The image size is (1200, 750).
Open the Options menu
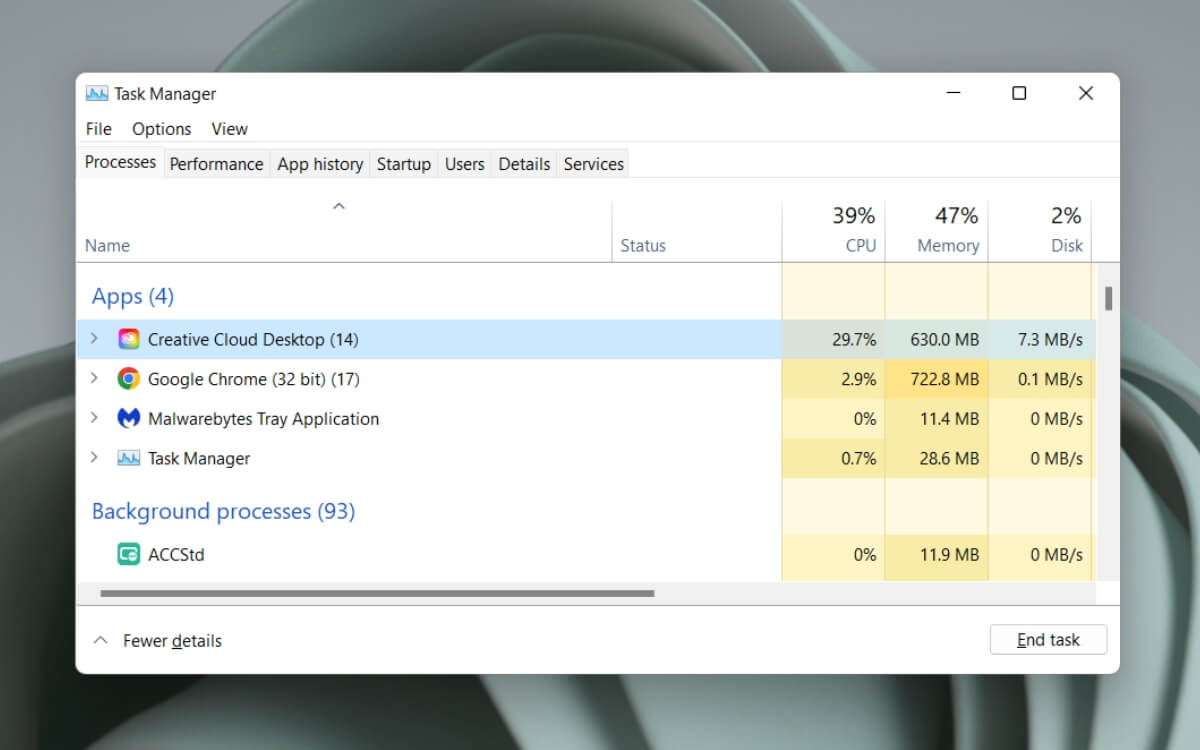(161, 129)
